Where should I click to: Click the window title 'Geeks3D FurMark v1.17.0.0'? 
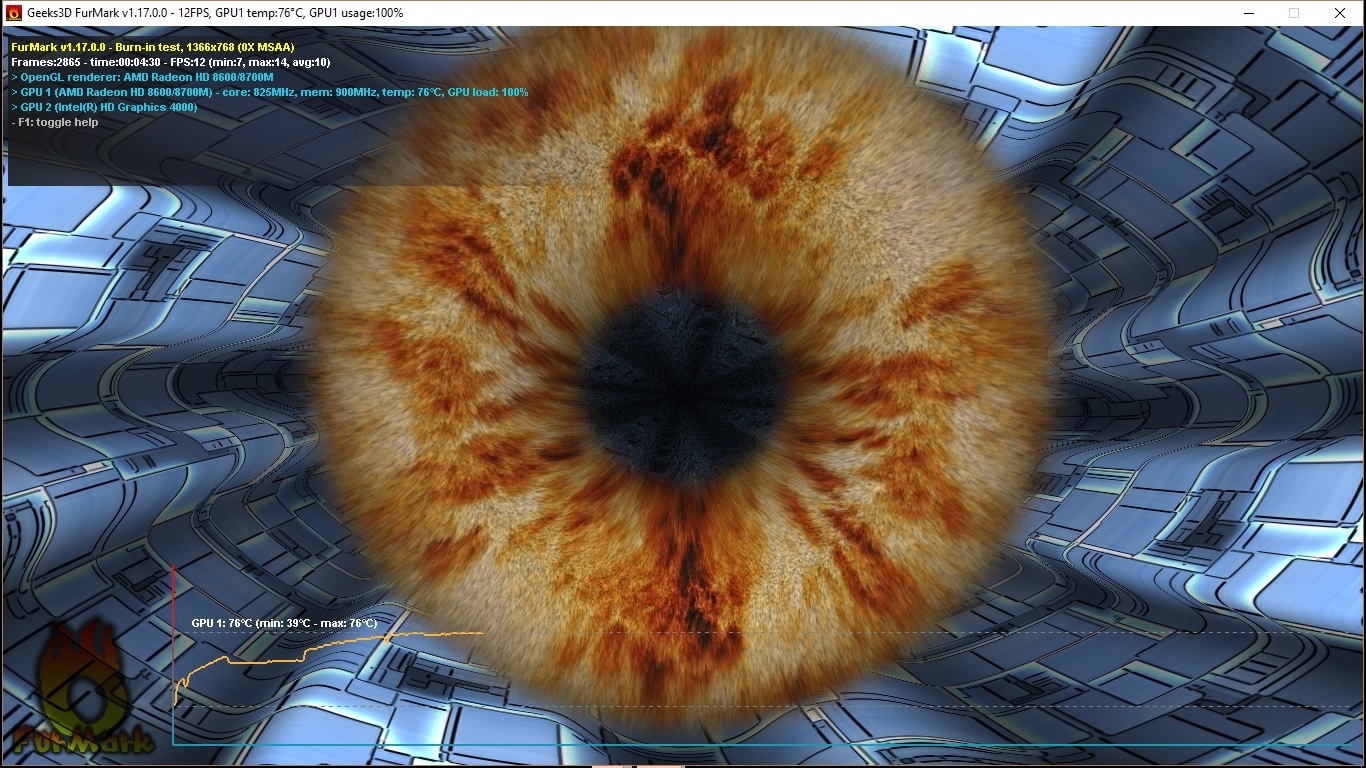click(x=99, y=13)
